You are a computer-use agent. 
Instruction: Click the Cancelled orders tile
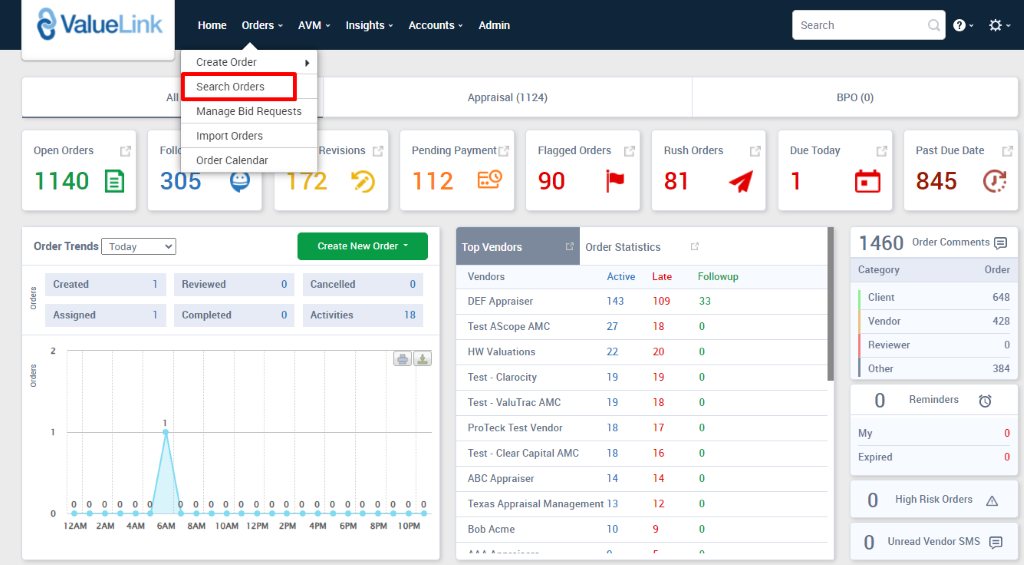pyautogui.click(x=363, y=284)
